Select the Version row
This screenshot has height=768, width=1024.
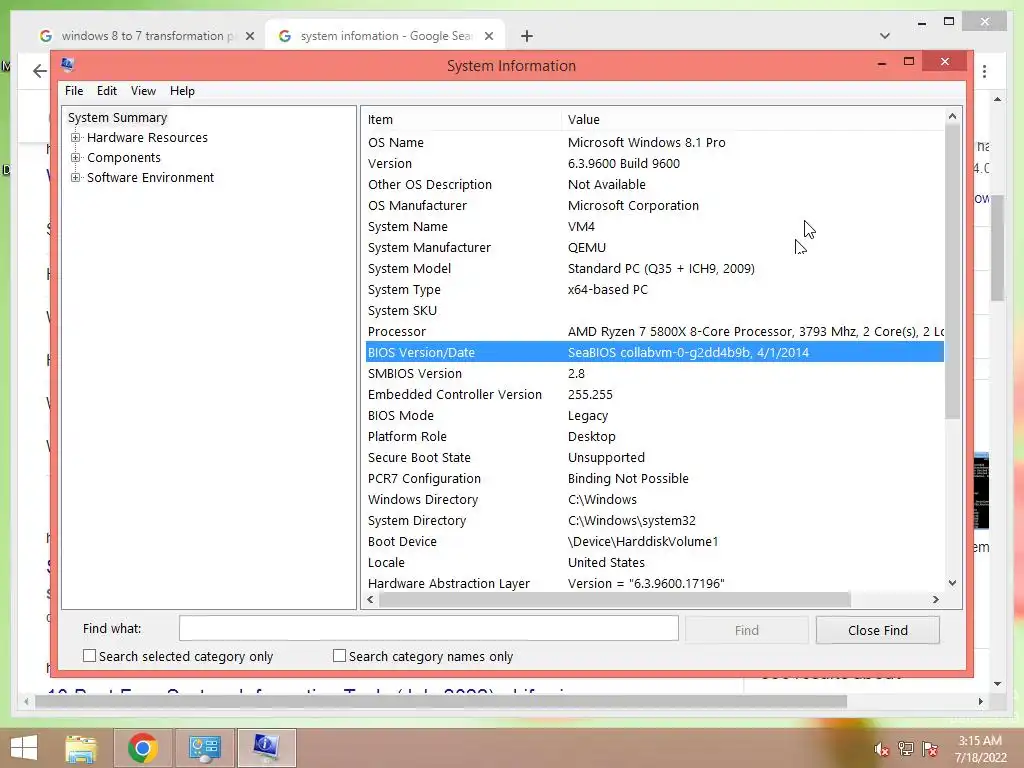pos(654,163)
